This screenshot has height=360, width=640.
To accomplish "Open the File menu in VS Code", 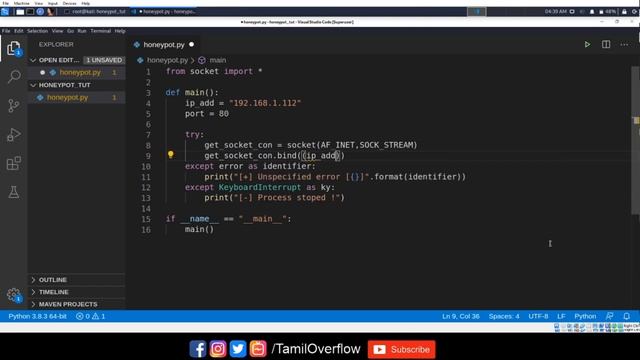I will (x=6, y=31).
